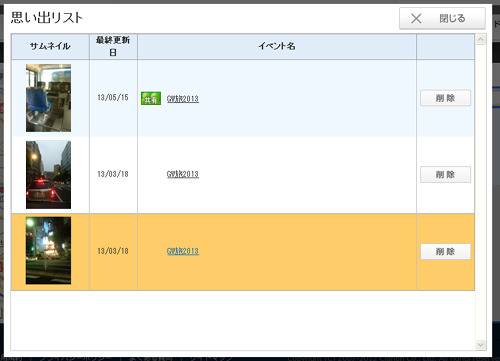This screenshot has height=361, width=500.
Task: Click the サムネイル column header
Action: click(50, 46)
